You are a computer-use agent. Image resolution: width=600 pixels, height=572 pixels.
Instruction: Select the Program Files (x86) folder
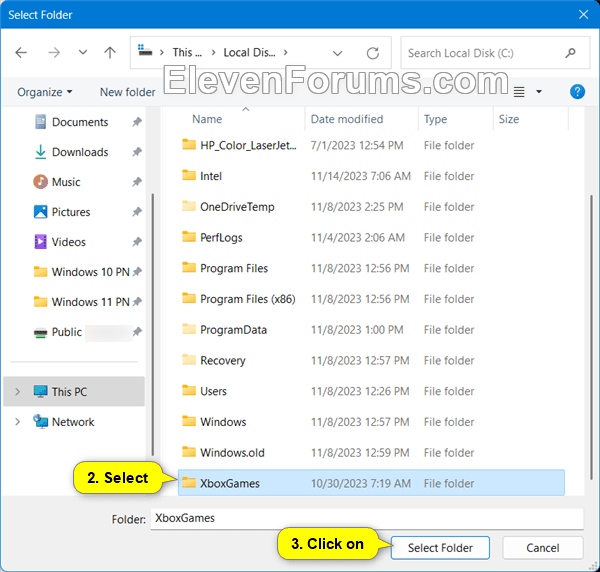(248, 299)
